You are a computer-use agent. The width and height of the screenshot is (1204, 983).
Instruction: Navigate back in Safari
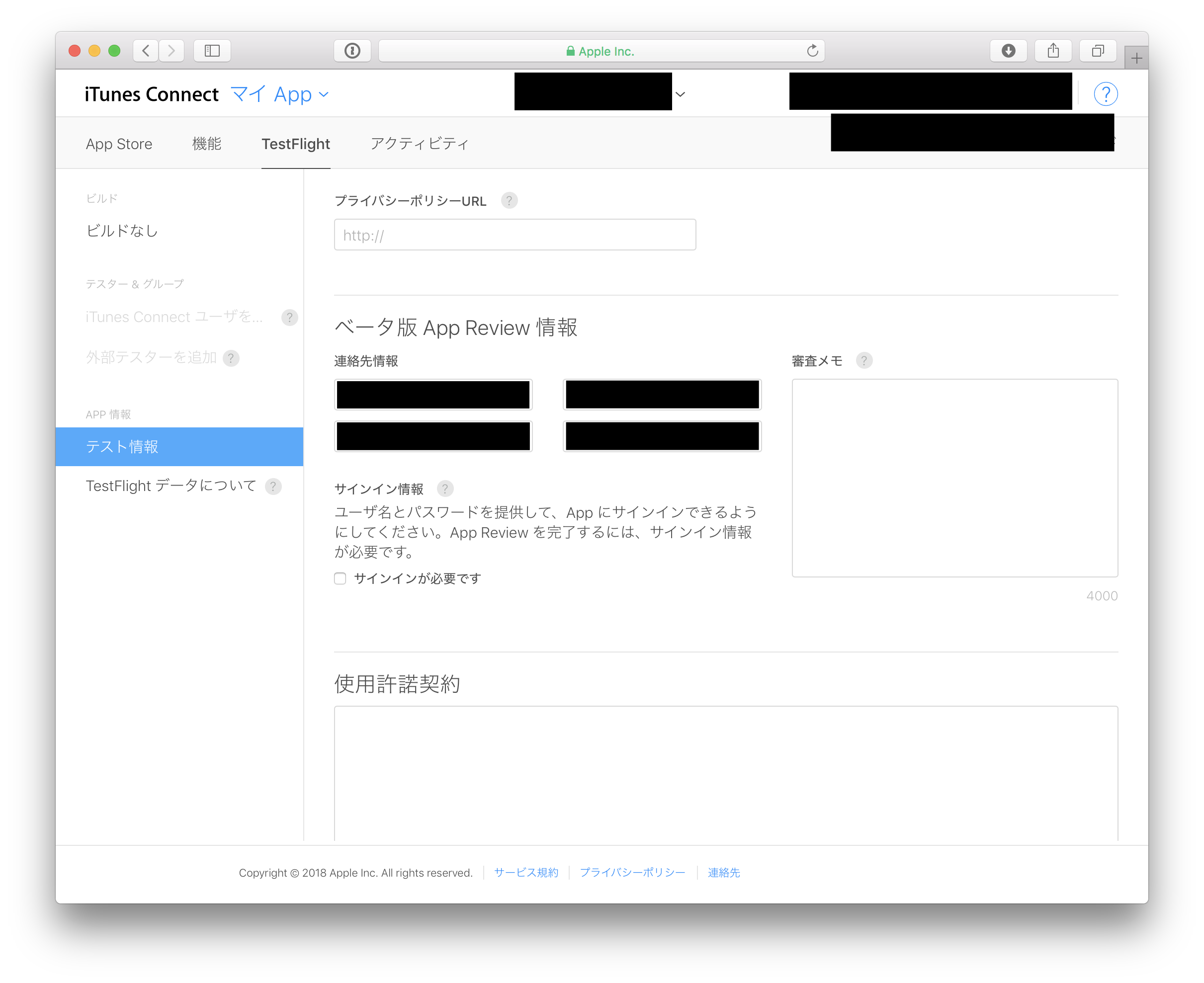[146, 50]
